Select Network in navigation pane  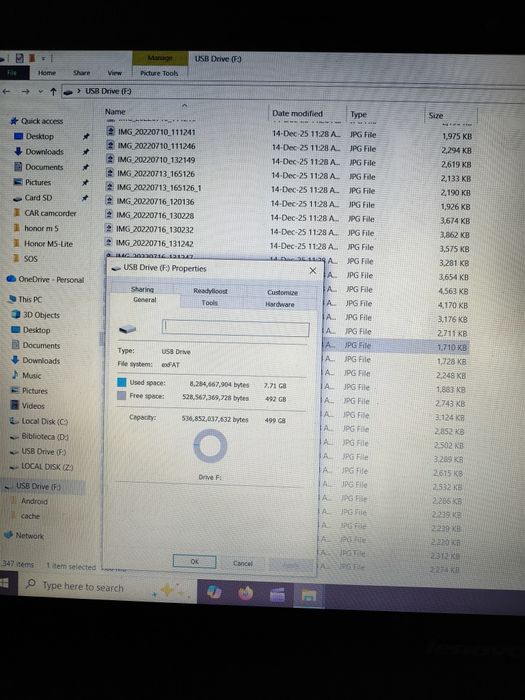24,535
